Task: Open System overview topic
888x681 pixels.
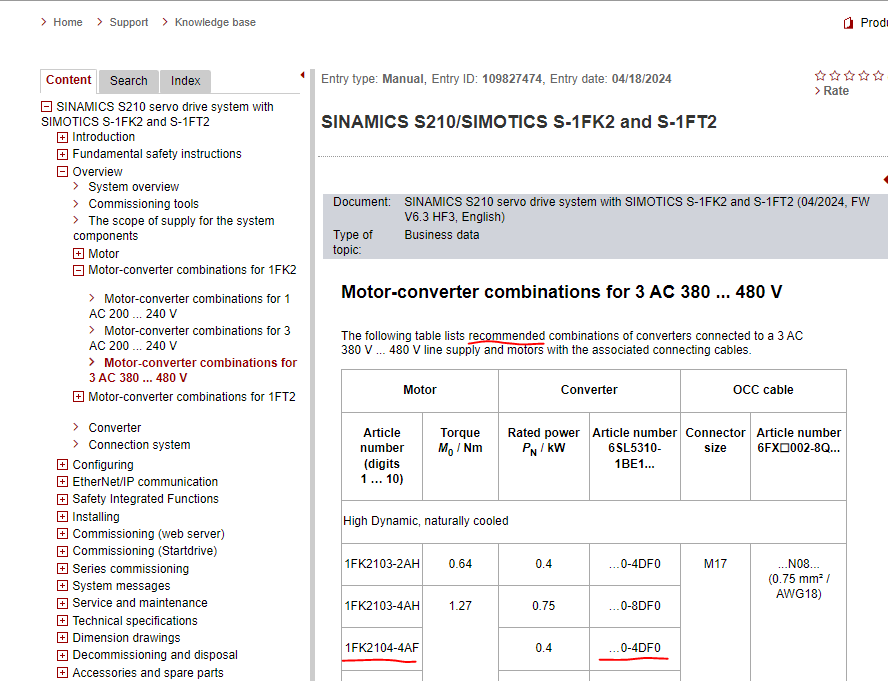Action: click(x=134, y=187)
